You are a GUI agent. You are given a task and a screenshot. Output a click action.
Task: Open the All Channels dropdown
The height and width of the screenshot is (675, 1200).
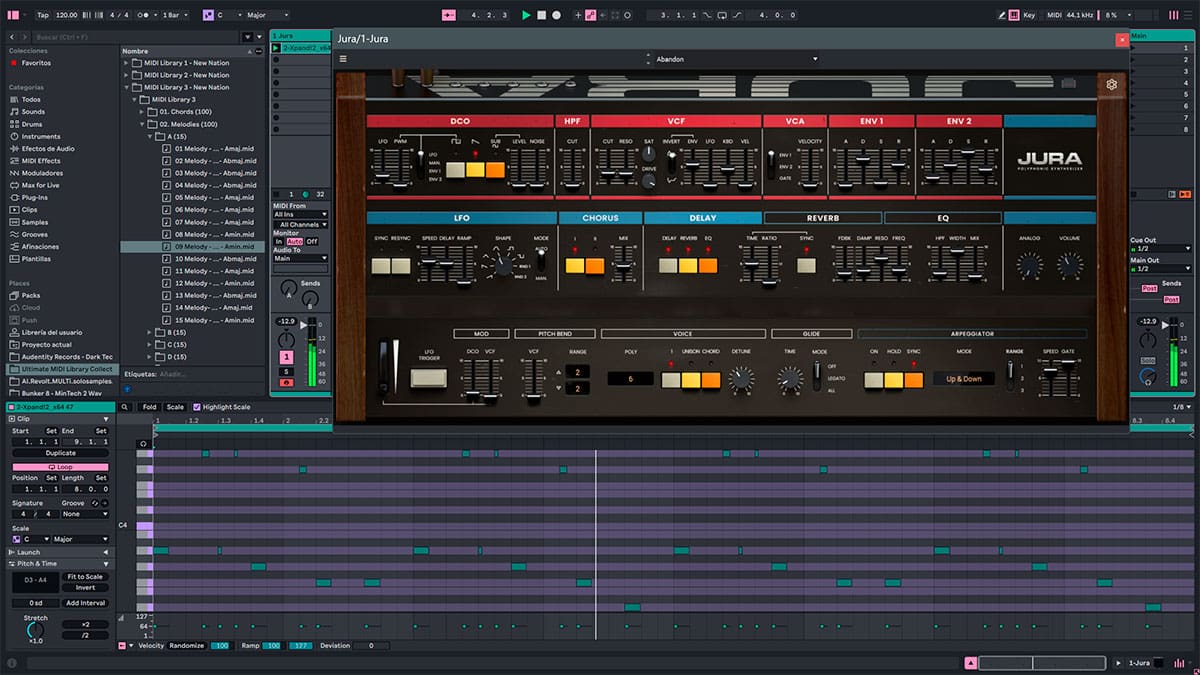pos(300,224)
